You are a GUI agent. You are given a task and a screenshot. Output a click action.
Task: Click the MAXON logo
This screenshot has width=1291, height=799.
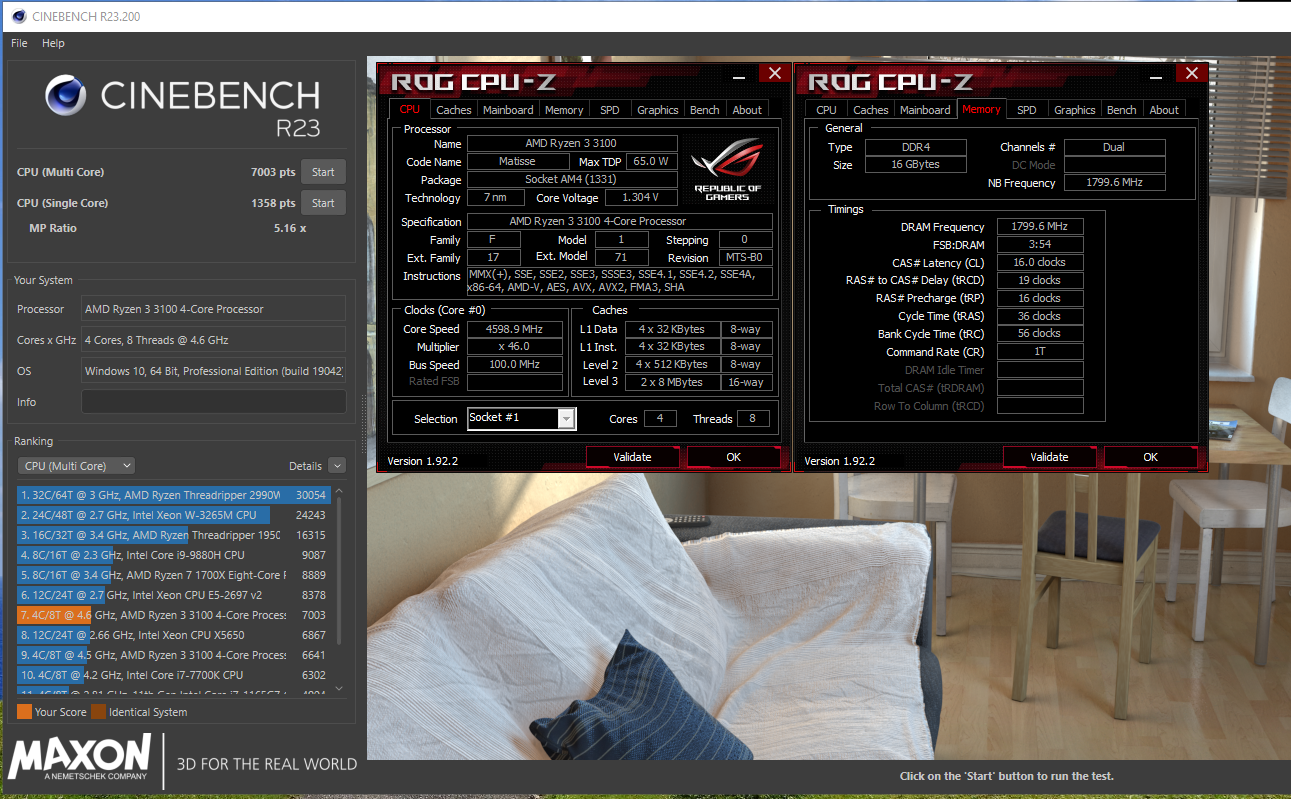pos(79,757)
